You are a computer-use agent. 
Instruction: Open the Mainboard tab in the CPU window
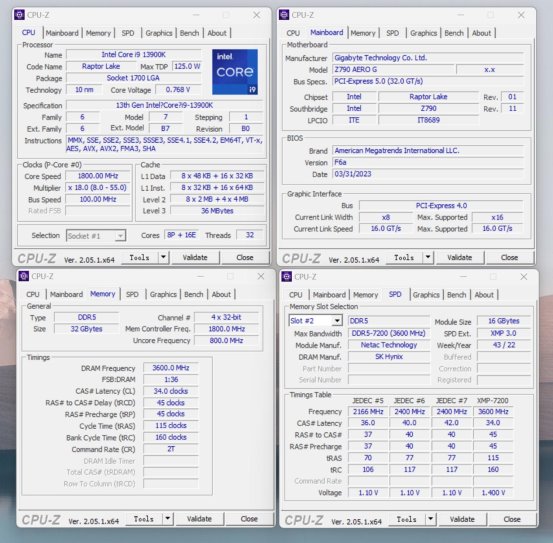62,33
